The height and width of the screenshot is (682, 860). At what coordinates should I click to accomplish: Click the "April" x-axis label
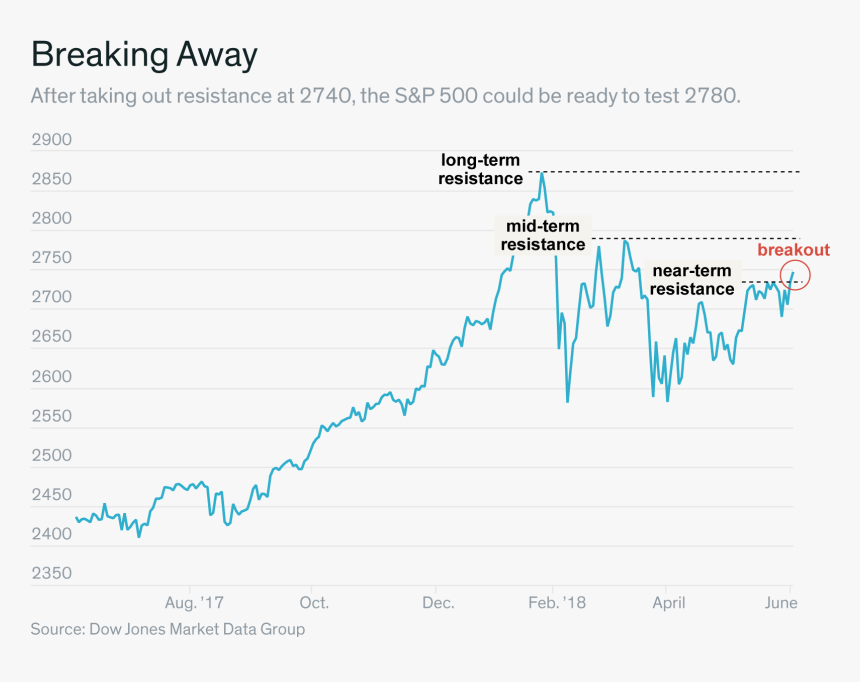(669, 603)
